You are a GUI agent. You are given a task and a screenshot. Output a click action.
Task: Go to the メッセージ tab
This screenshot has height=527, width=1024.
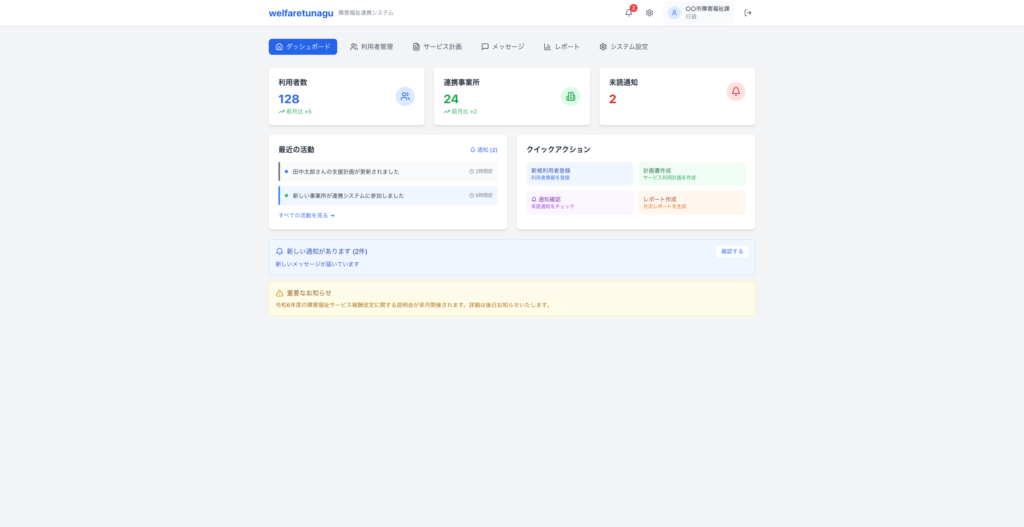502,47
